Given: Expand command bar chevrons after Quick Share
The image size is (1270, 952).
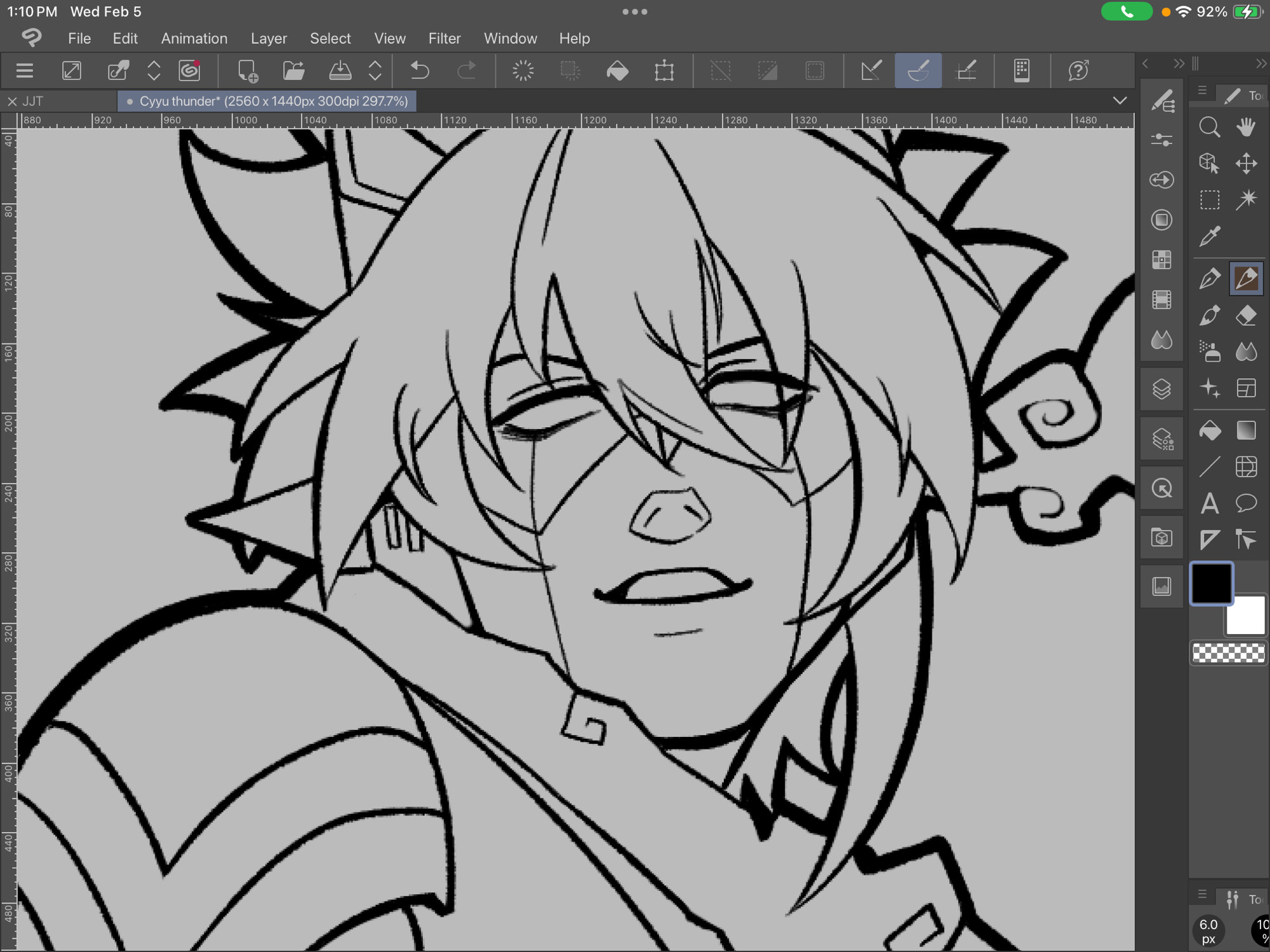Looking at the screenshot, I should click(x=154, y=70).
